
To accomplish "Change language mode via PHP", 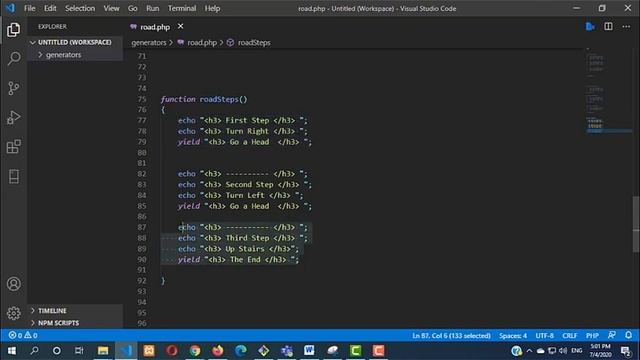I will [592, 336].
